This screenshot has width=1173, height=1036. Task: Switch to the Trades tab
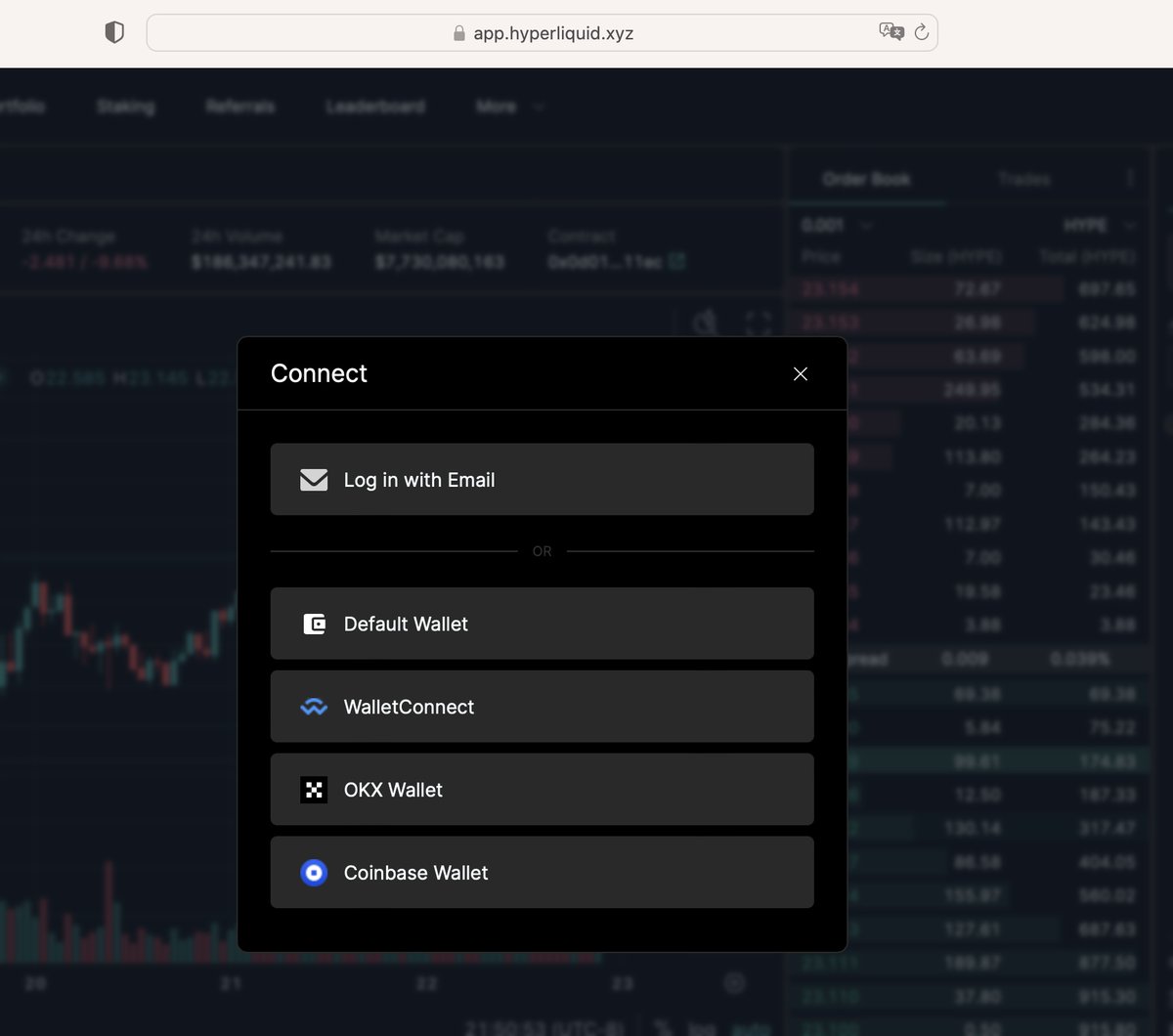point(1023,179)
